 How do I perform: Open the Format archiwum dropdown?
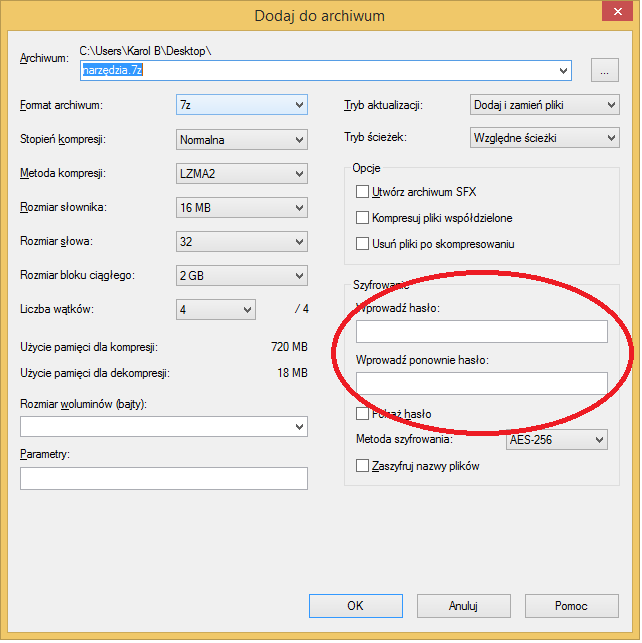coord(242,106)
